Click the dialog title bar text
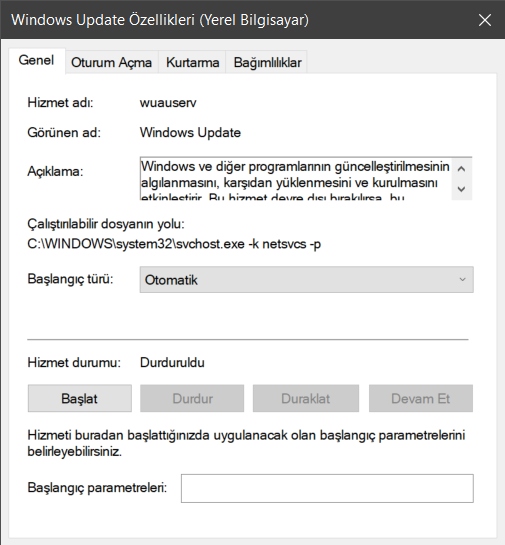505x545 pixels. 160,20
